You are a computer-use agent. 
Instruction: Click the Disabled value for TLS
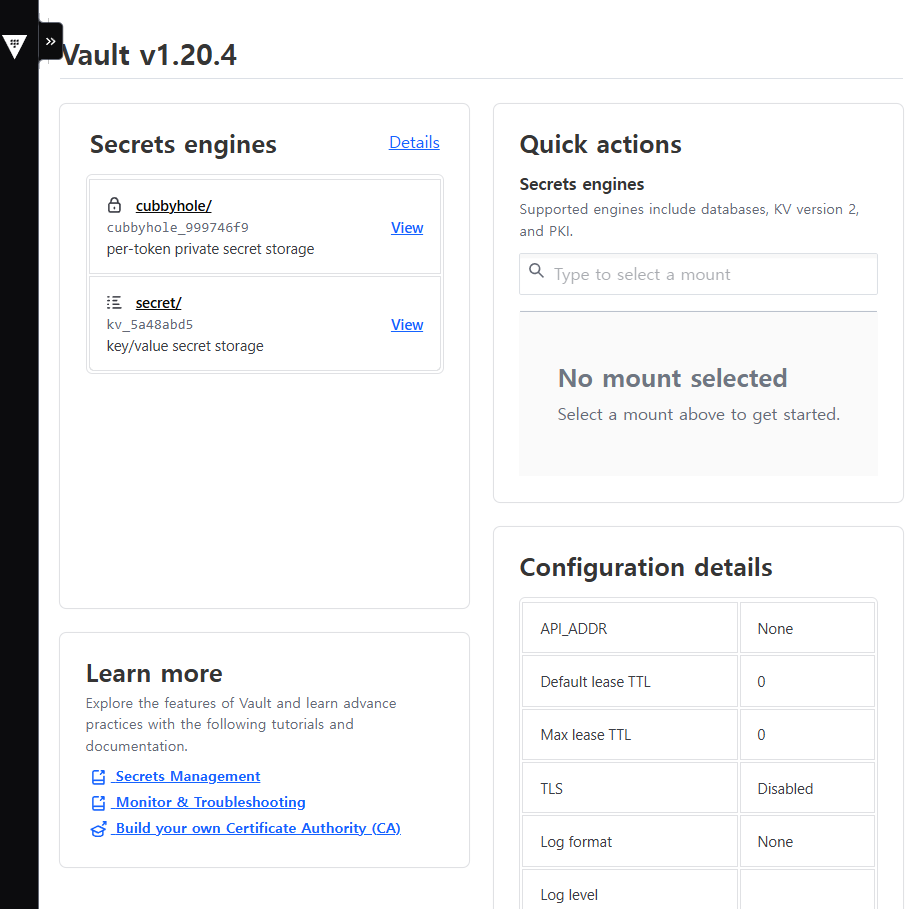[x=785, y=789]
